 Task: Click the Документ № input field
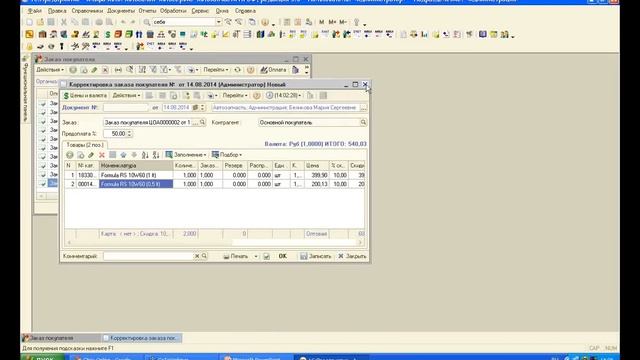click(x=126, y=108)
